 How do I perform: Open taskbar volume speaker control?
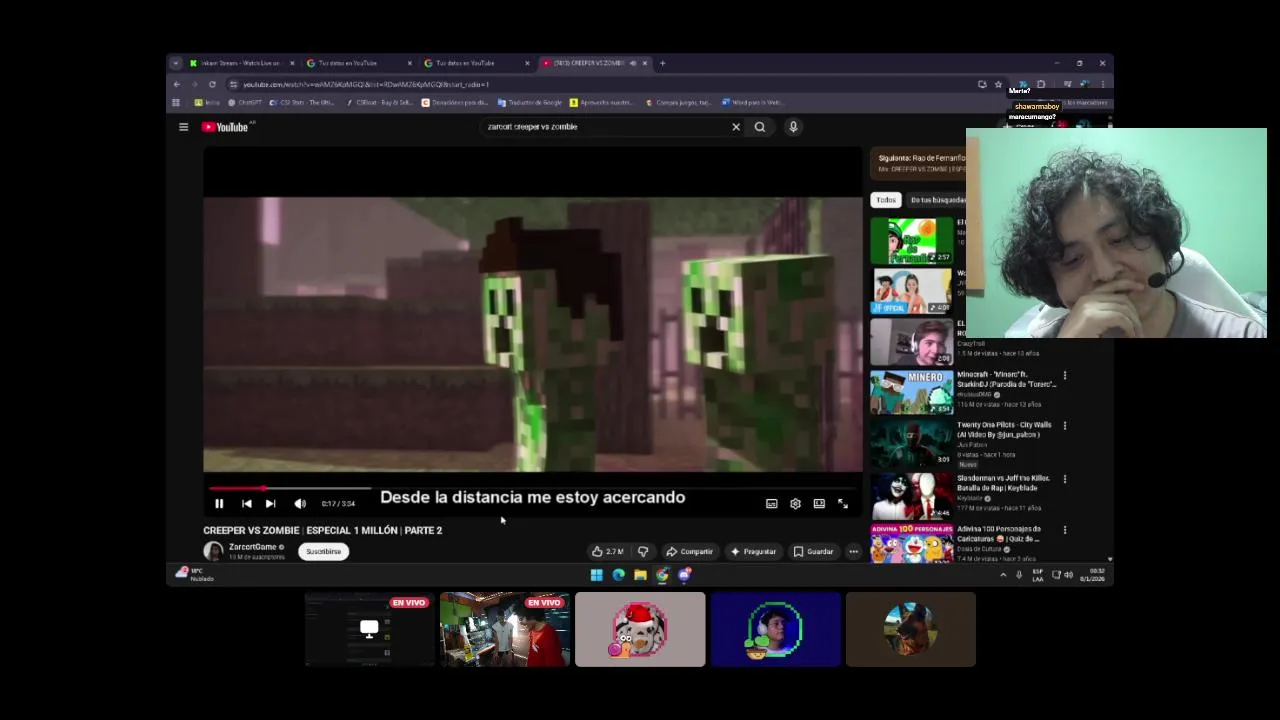click(x=1068, y=575)
